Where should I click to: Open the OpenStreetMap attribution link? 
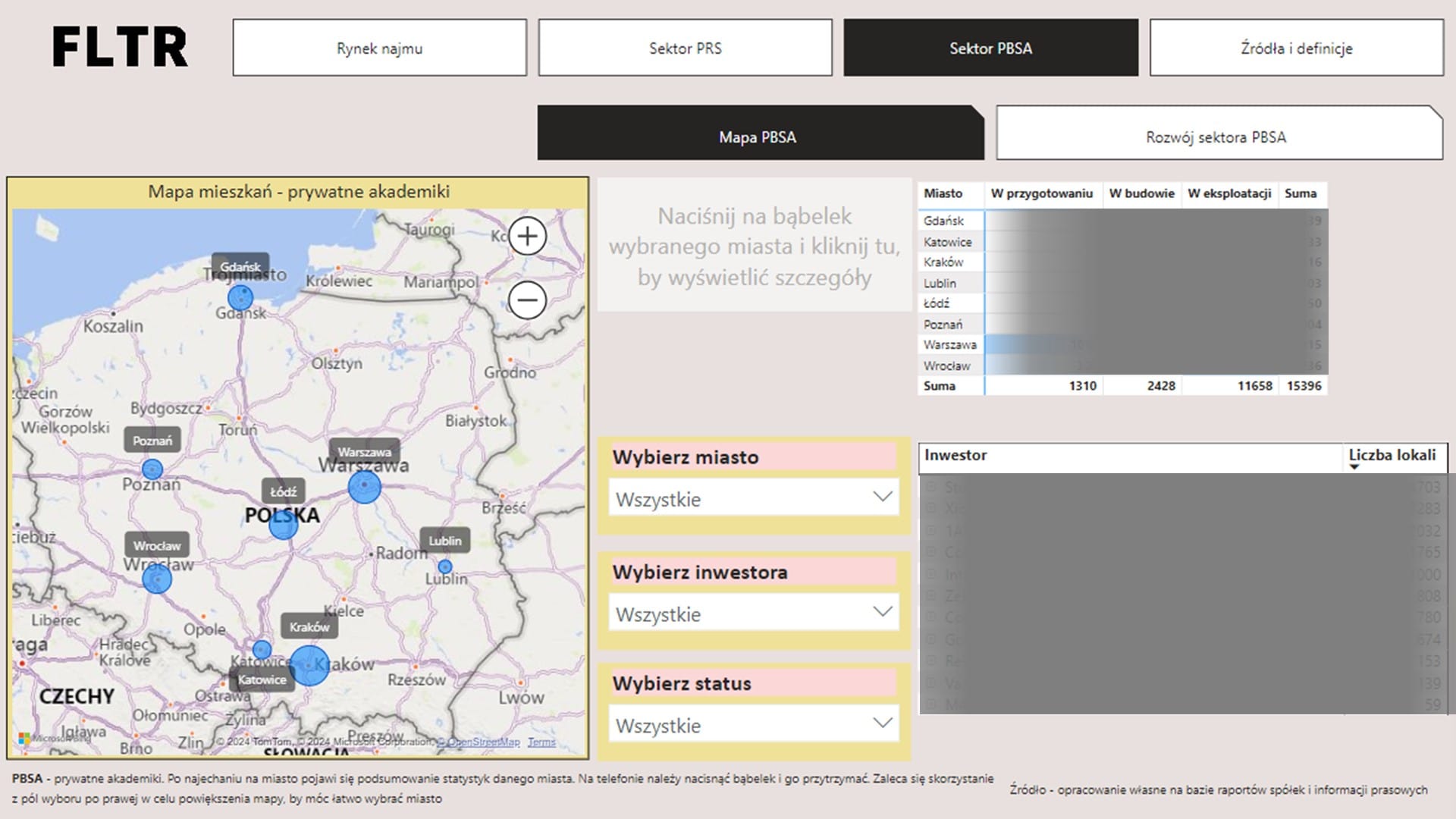483,742
